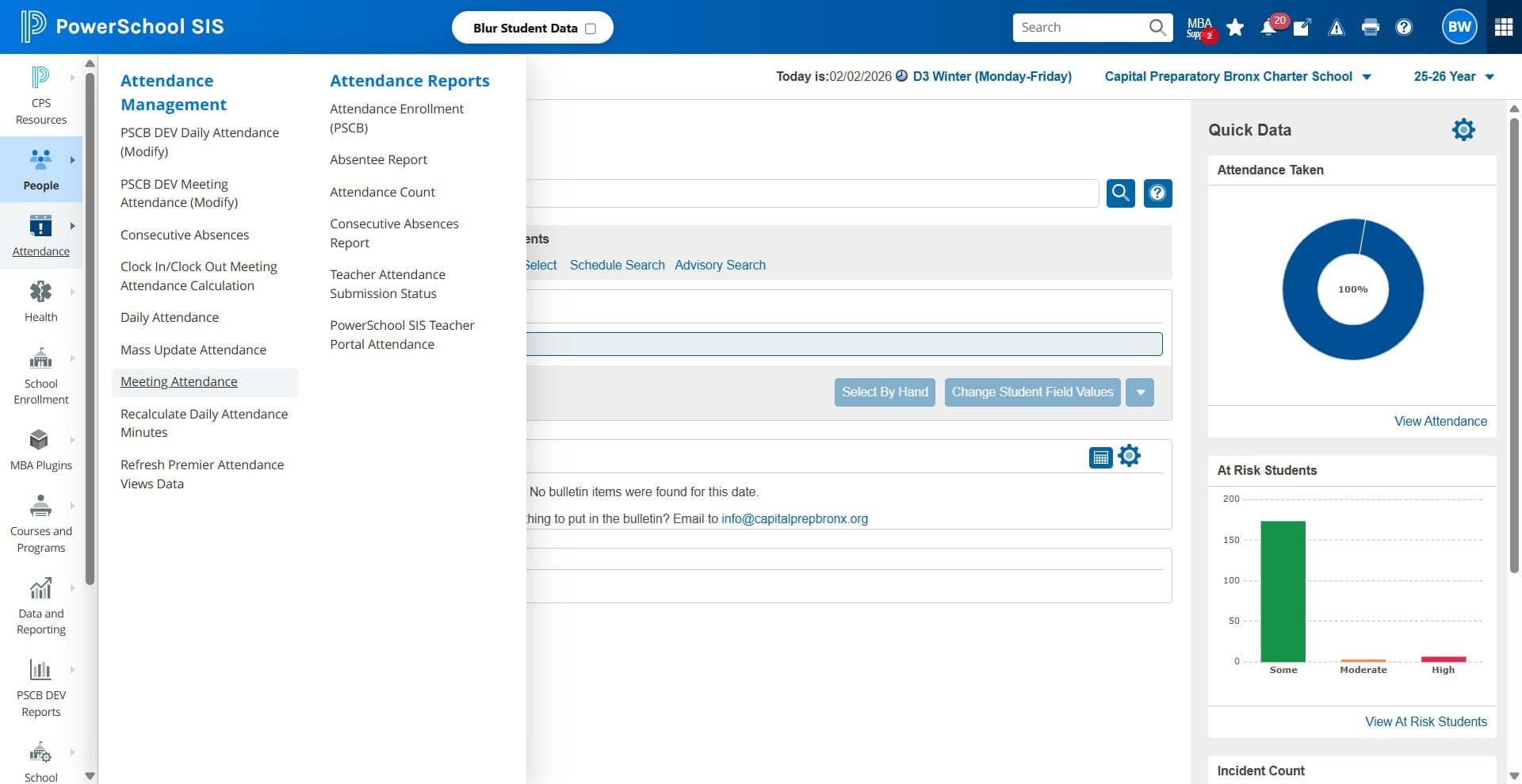Screen dimensions: 1522x784
Task: Open the bulletin calendar icon
Action: (x=1100, y=457)
